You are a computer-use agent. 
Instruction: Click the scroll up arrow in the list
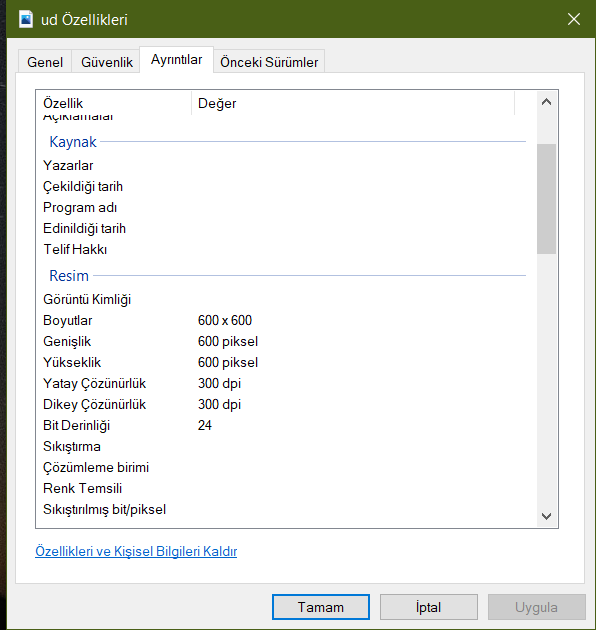point(546,102)
